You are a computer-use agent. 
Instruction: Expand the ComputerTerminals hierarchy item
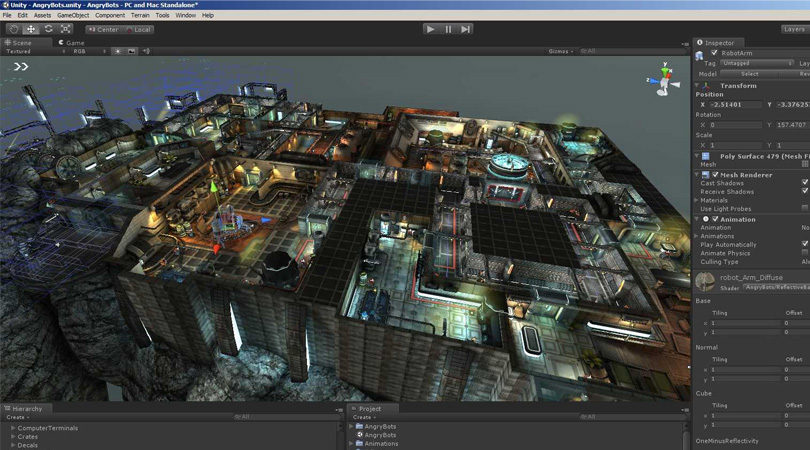point(13,428)
